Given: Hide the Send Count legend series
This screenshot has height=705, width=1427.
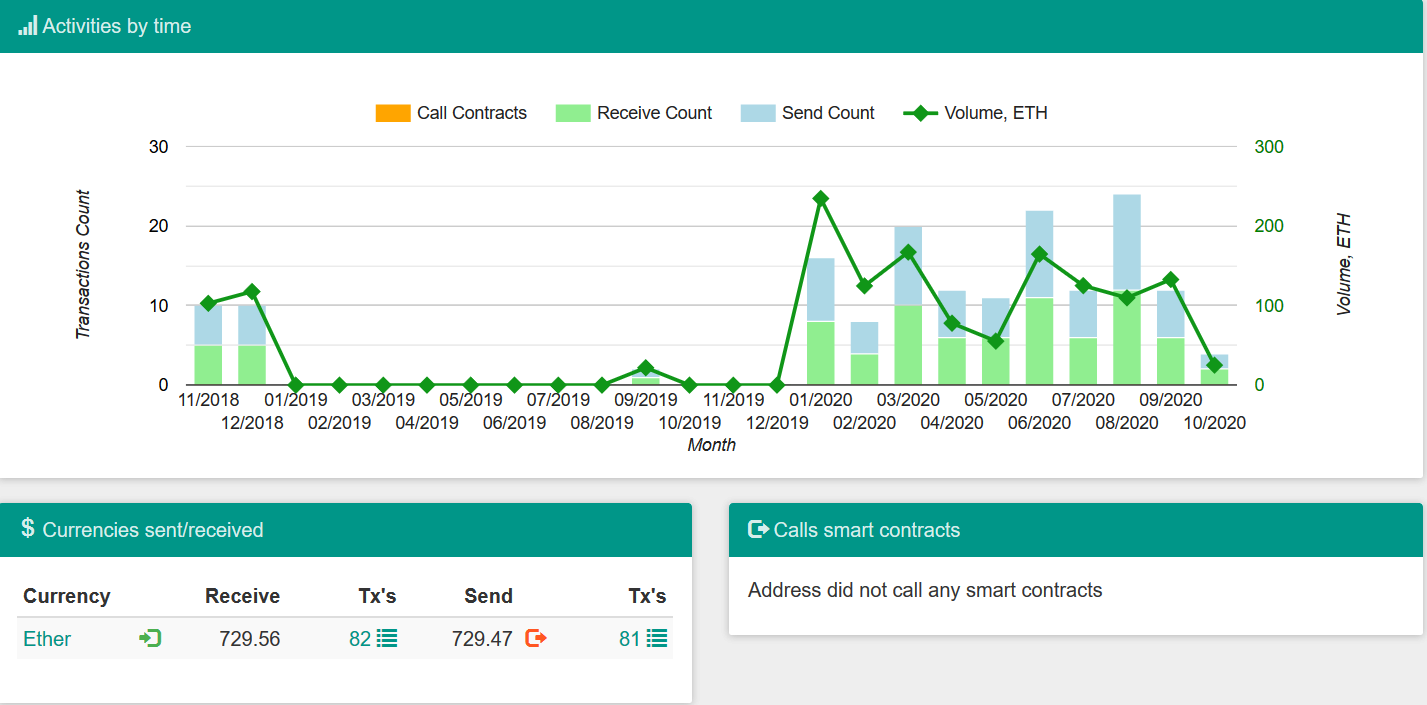Looking at the screenshot, I should 828,113.
